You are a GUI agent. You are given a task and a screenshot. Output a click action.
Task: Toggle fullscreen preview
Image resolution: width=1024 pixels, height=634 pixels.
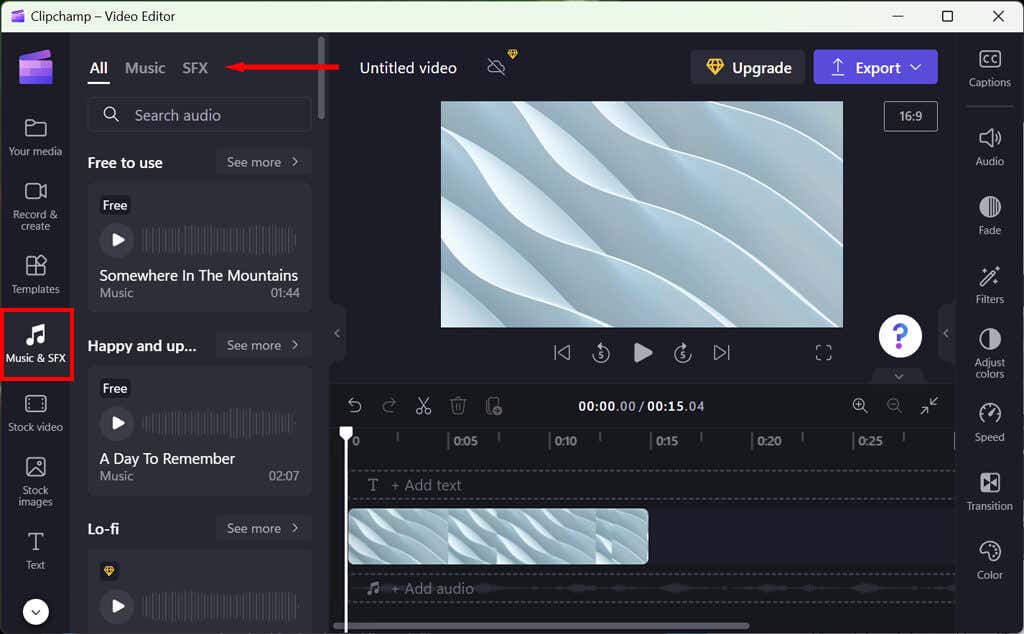pos(824,353)
